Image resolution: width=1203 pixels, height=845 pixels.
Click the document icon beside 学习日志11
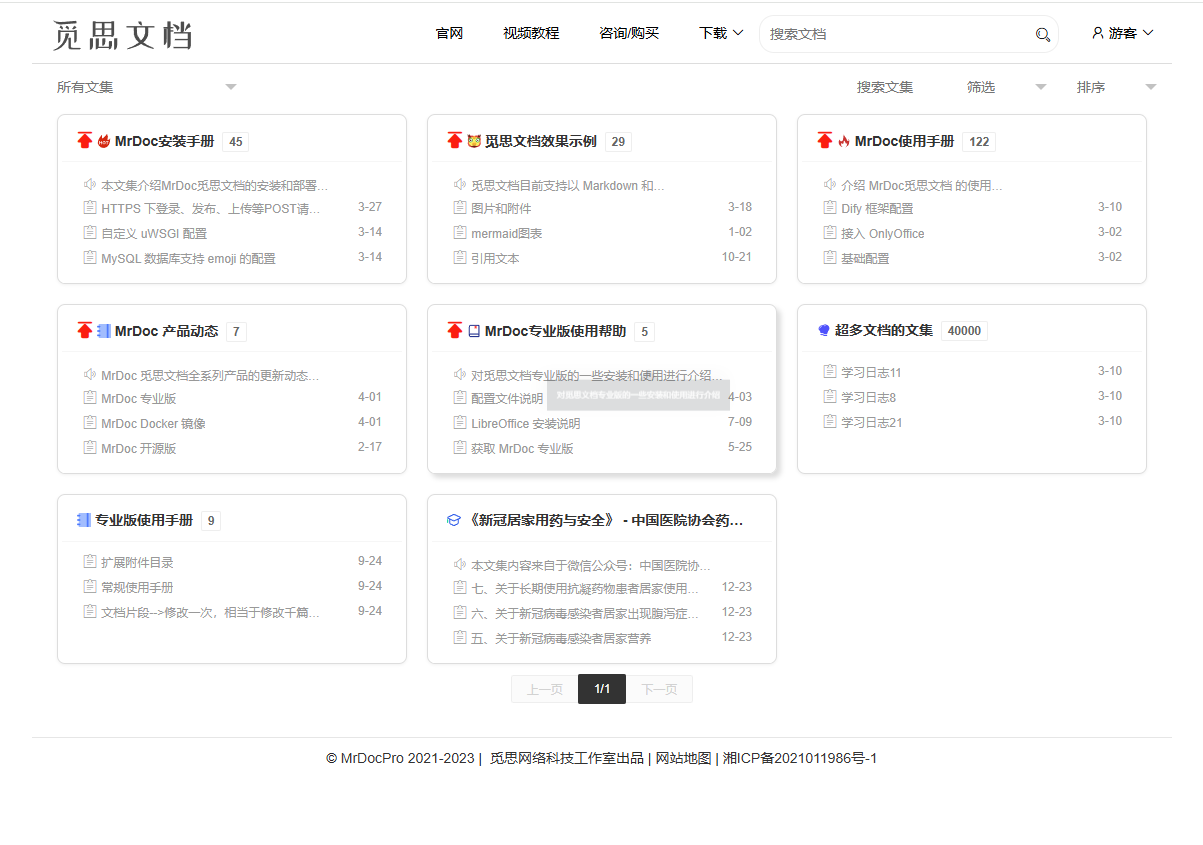830,372
